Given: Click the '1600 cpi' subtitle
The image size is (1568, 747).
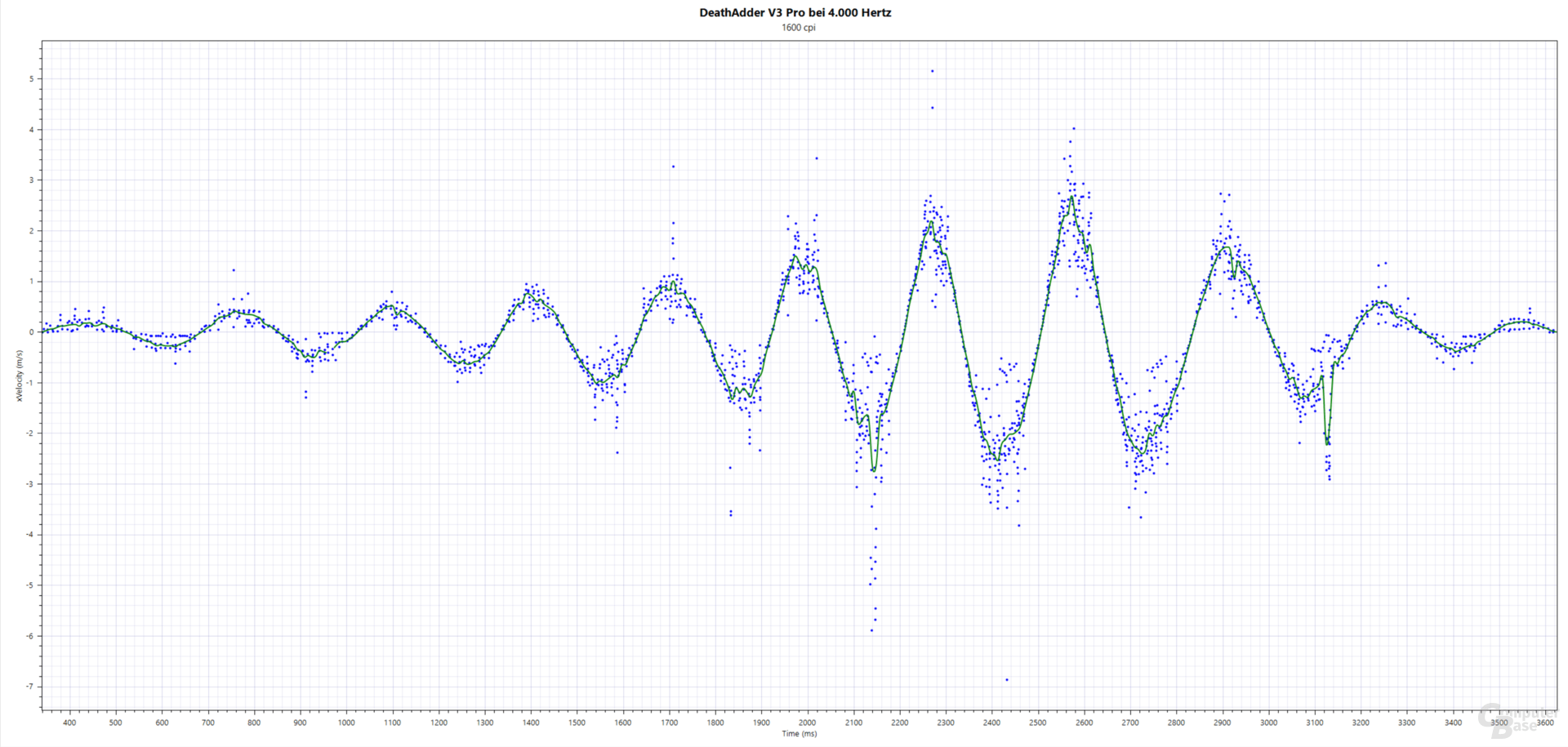Looking at the screenshot, I should (x=798, y=28).
